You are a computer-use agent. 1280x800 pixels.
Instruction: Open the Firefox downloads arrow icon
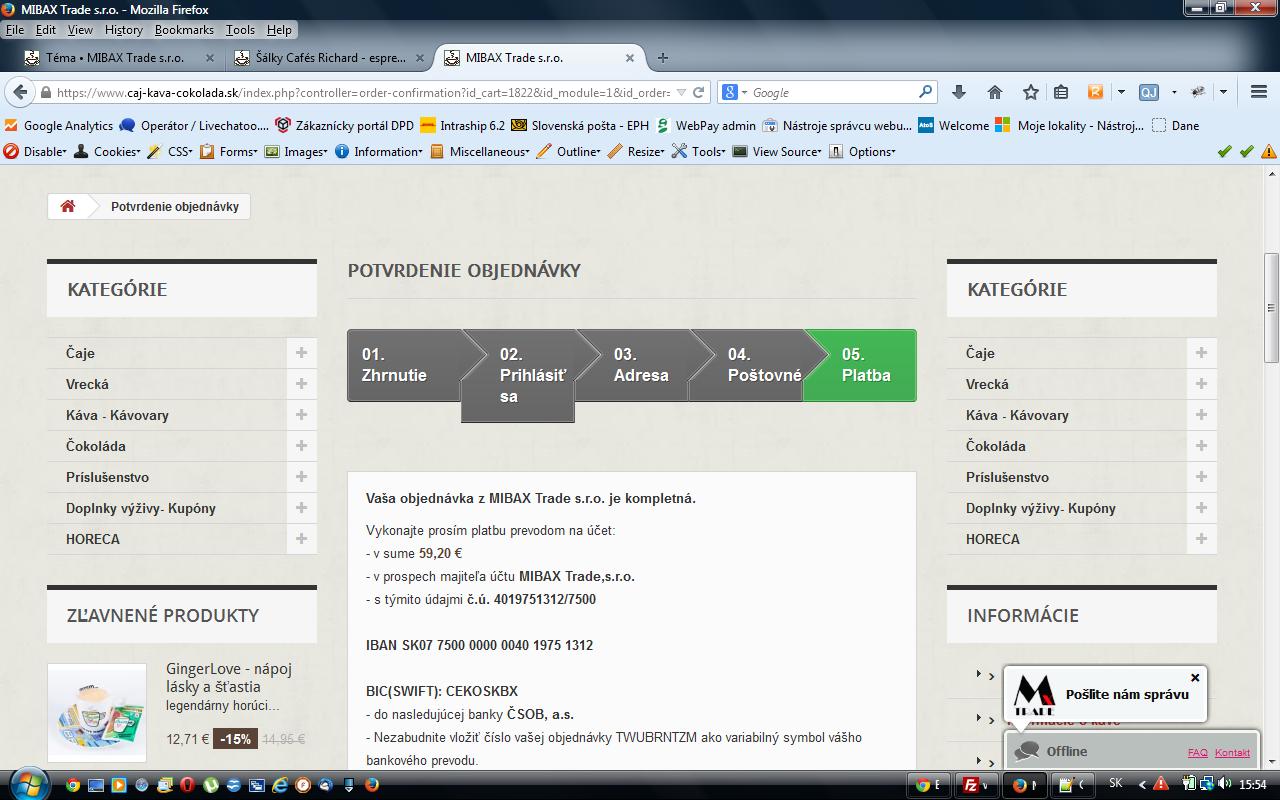959,92
